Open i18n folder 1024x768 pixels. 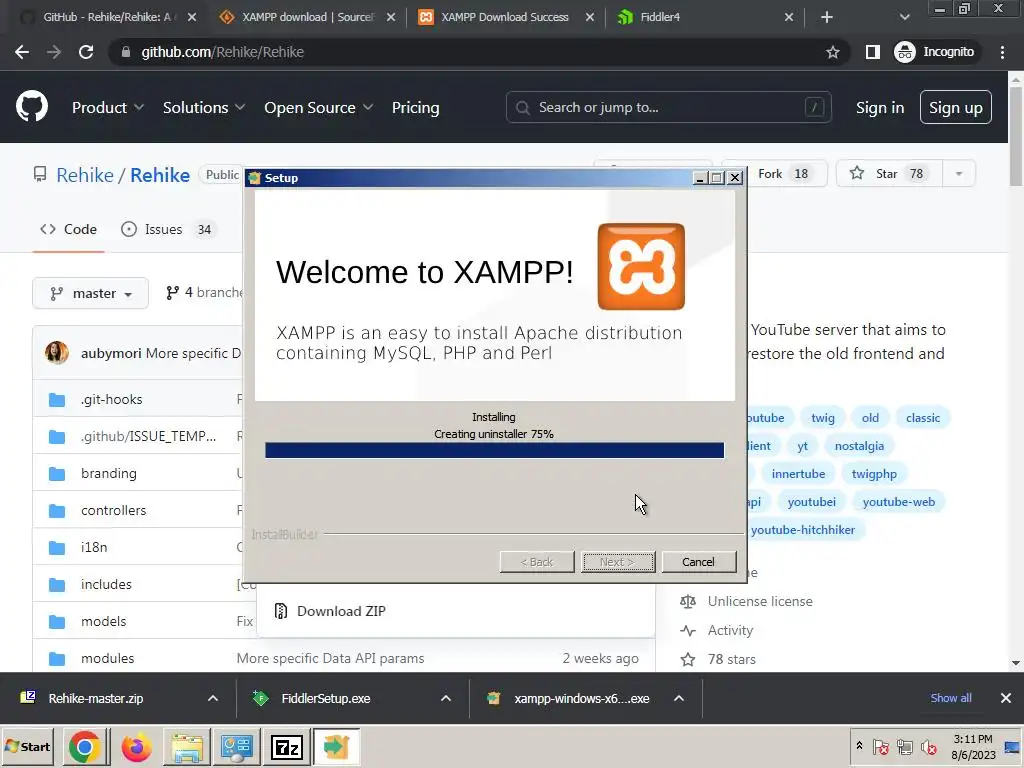tap(94, 547)
